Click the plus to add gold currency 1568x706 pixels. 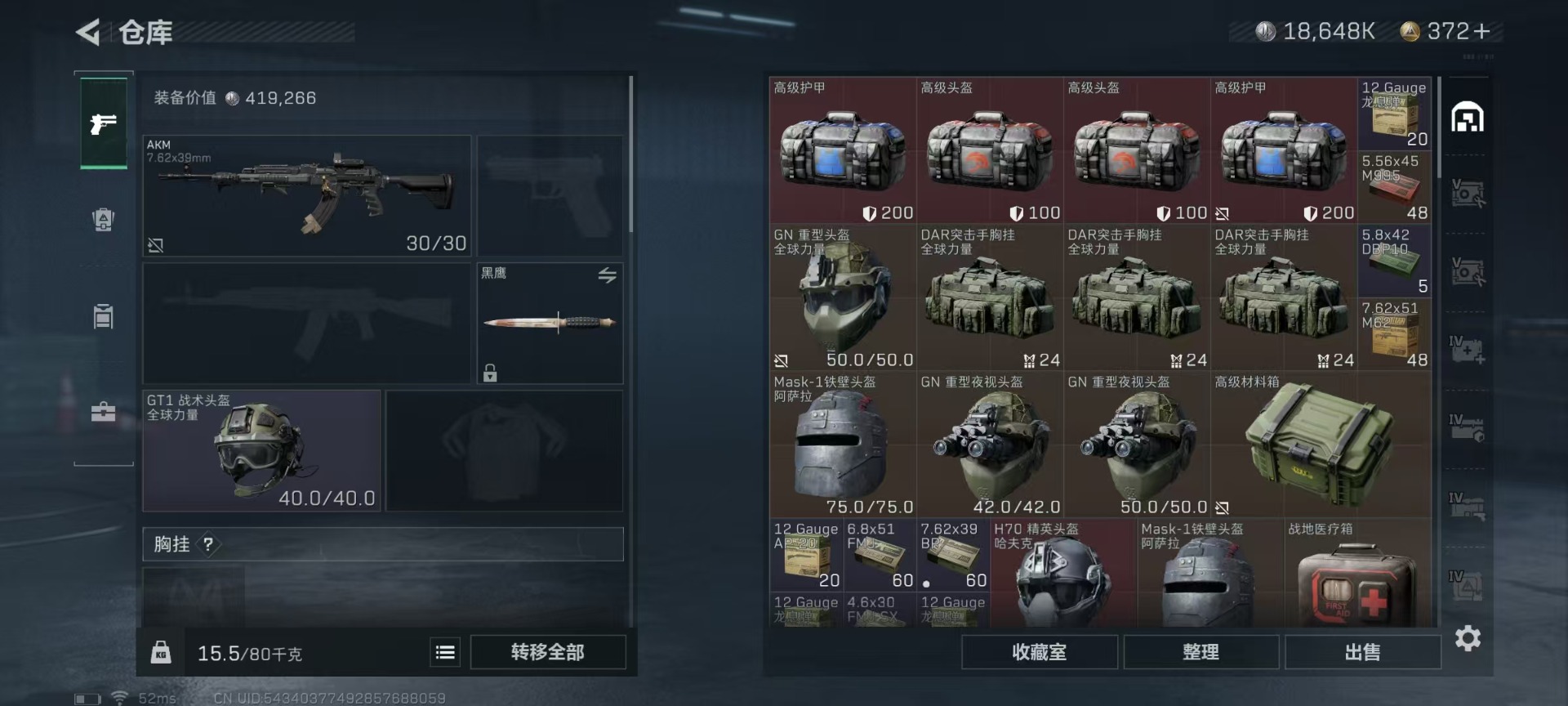[1482, 32]
